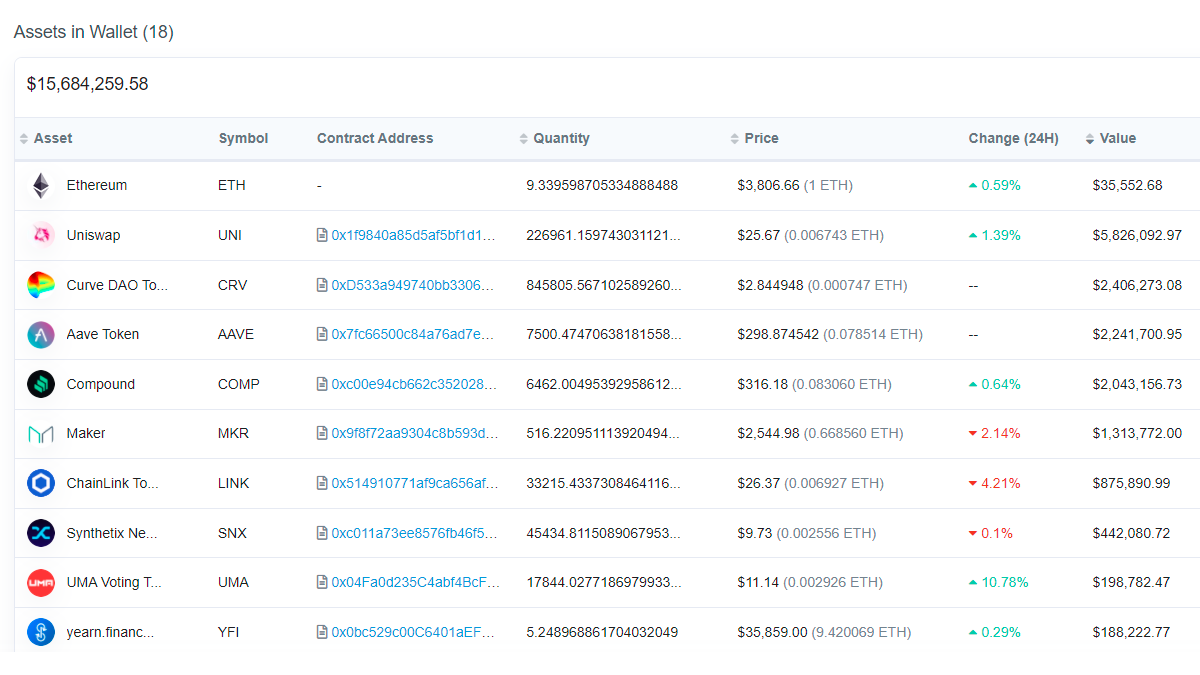
Task: Click the Contract Address column header
Action: (x=375, y=138)
